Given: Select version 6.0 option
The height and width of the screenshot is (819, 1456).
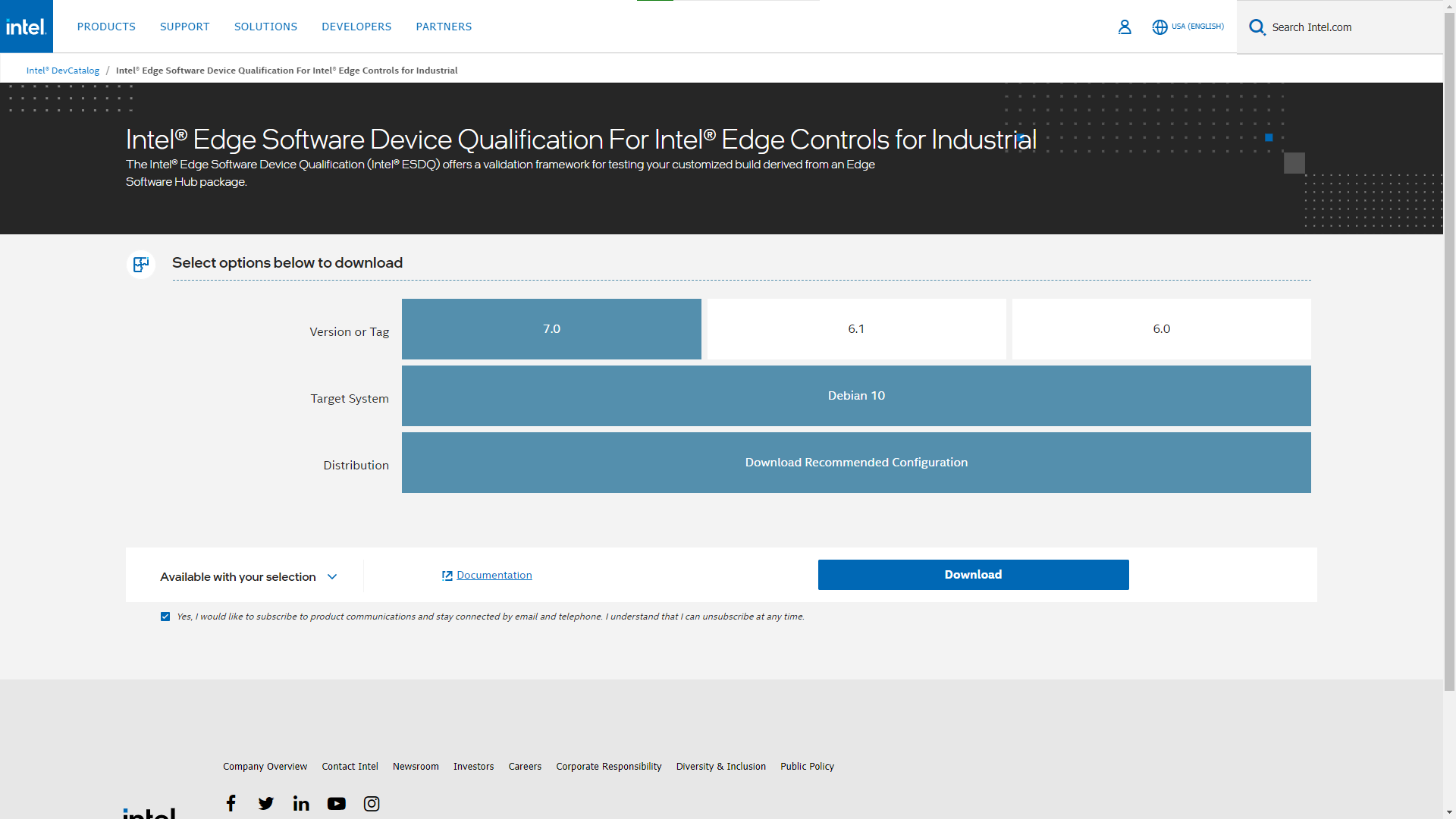Looking at the screenshot, I should tap(1161, 329).
